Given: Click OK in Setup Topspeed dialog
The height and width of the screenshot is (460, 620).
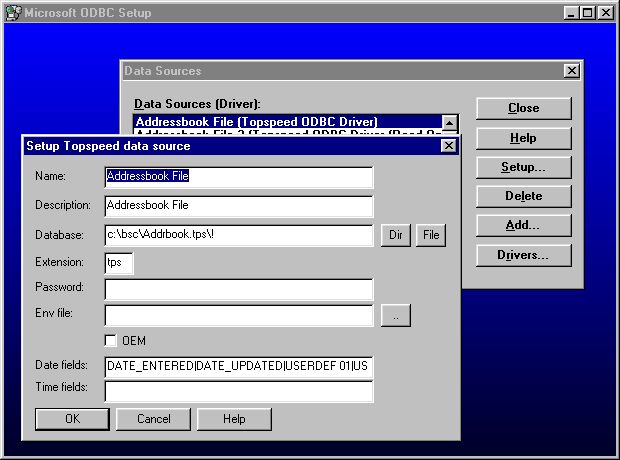Looking at the screenshot, I should 72,419.
